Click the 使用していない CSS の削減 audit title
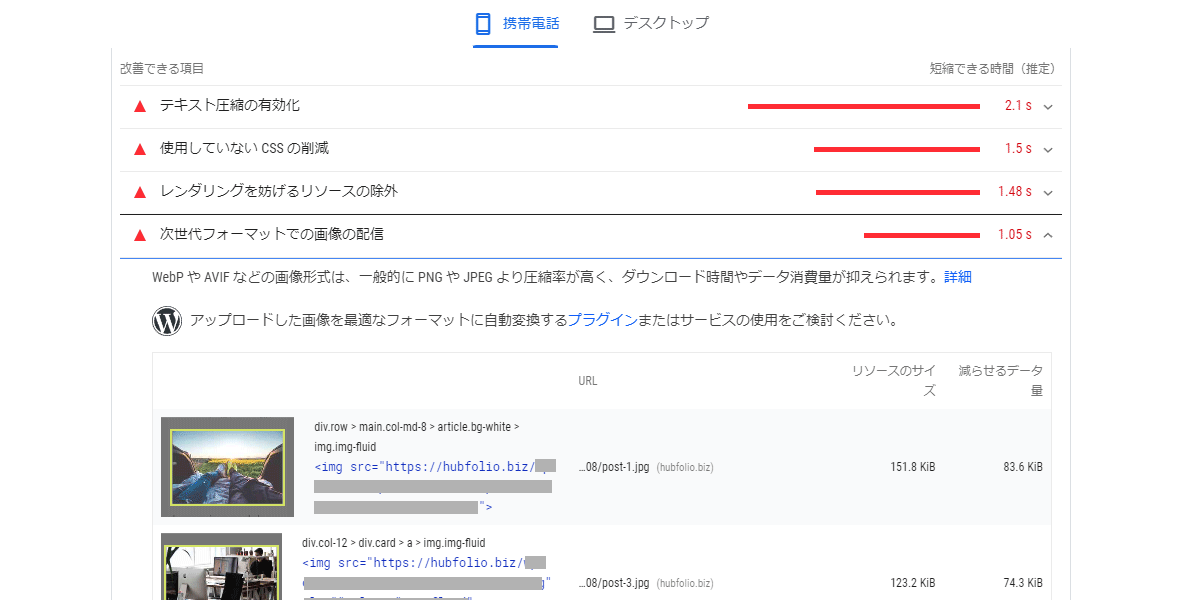 click(x=244, y=148)
